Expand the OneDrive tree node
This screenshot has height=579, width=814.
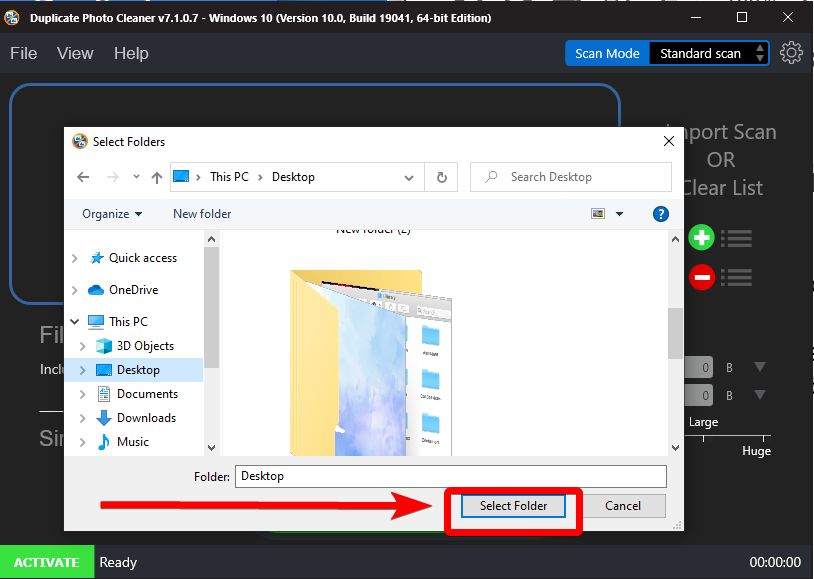(x=75, y=290)
